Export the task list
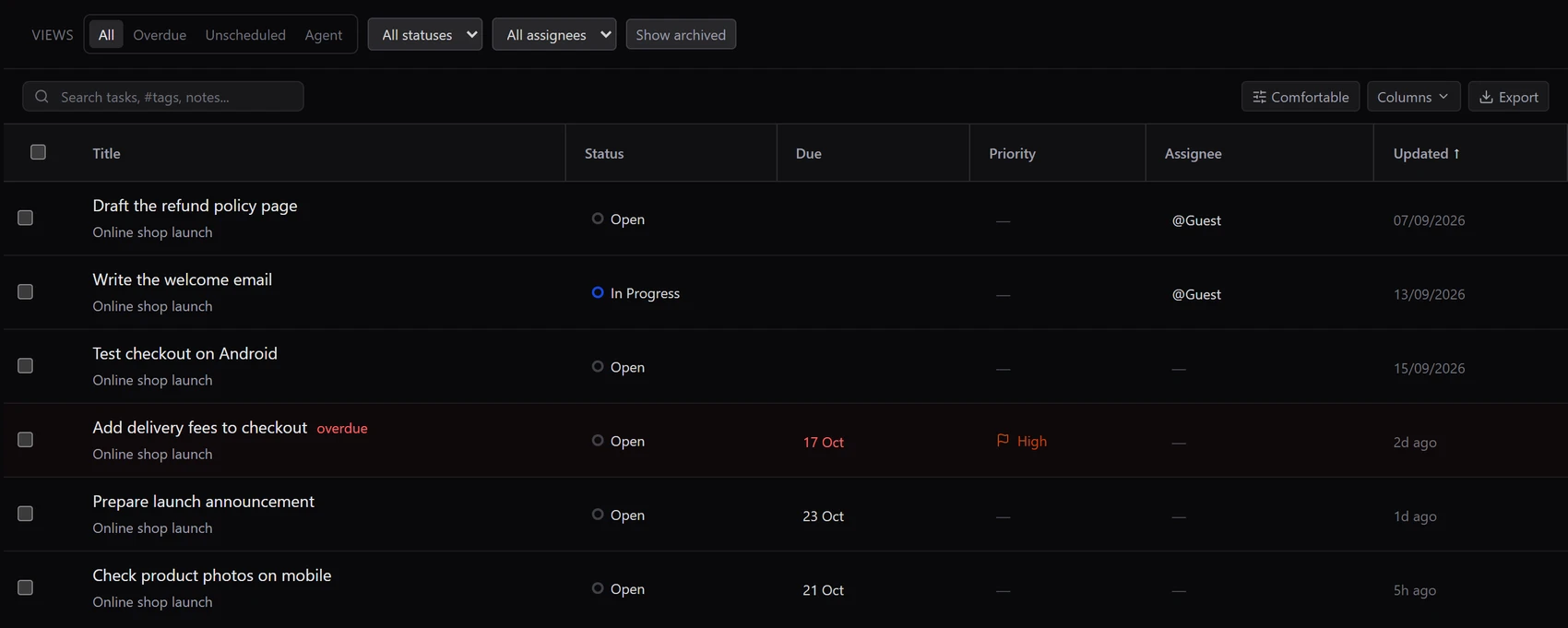The height and width of the screenshot is (628, 1568). (x=1509, y=97)
